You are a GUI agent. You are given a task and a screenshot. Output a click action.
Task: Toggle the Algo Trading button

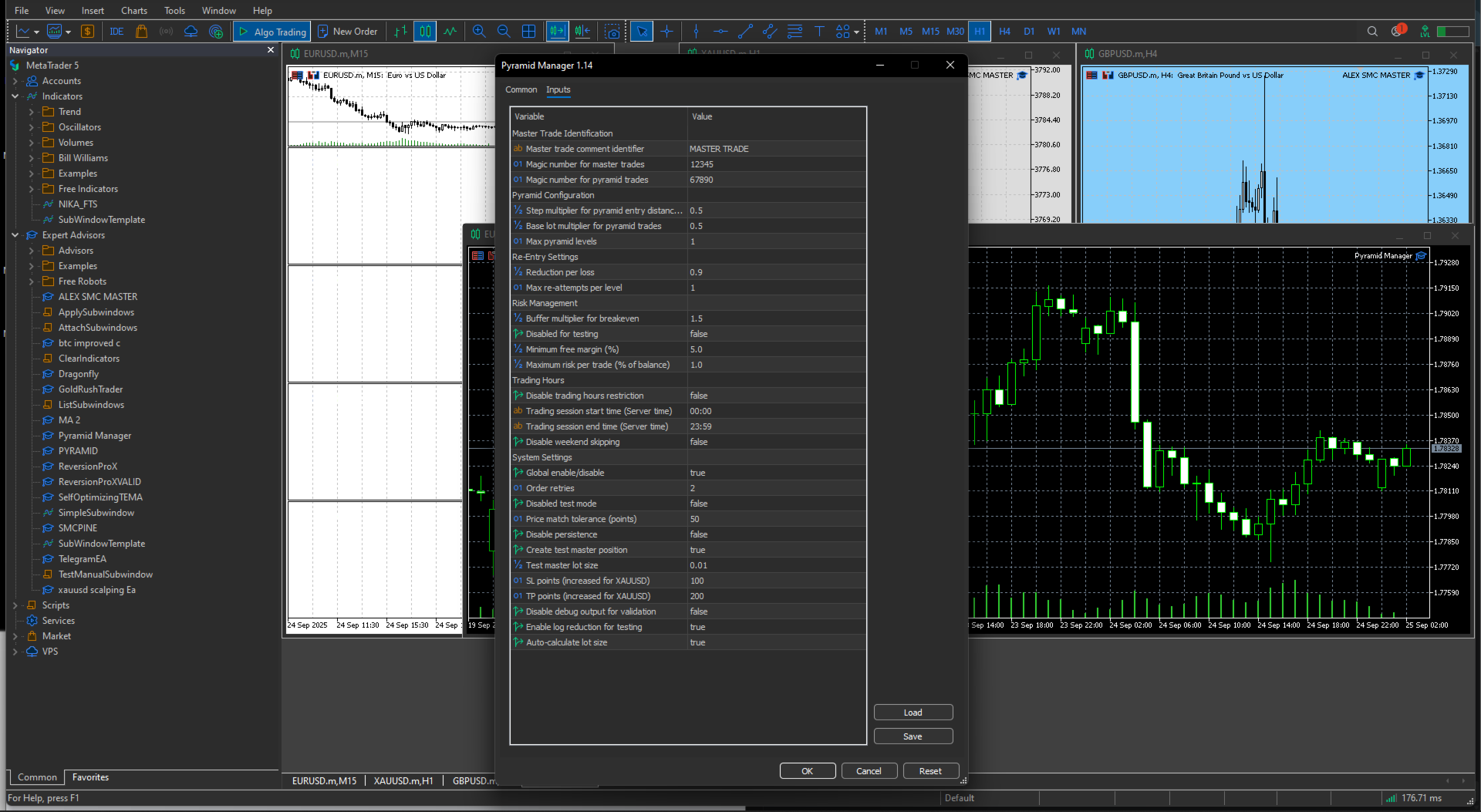(272, 32)
